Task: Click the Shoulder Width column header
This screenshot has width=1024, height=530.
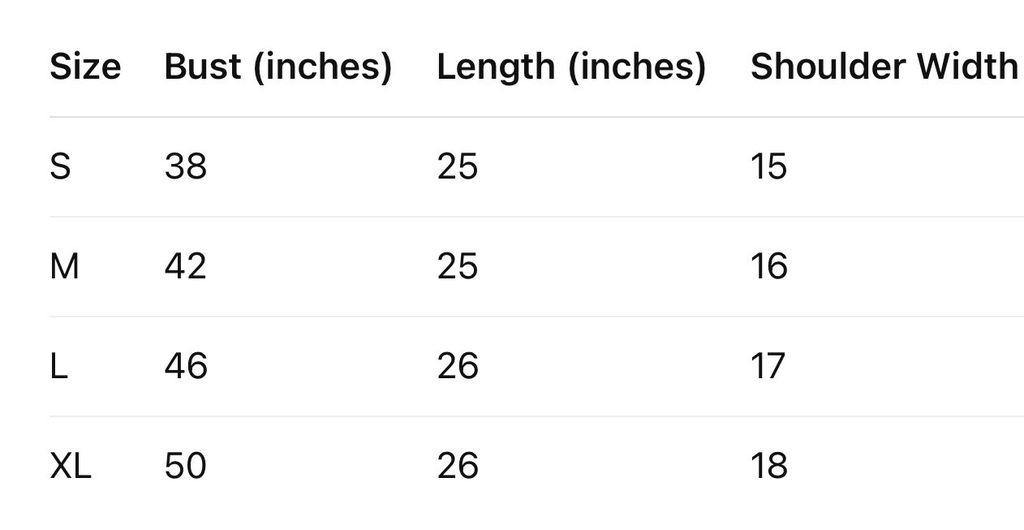Action: pyautogui.click(x=884, y=67)
